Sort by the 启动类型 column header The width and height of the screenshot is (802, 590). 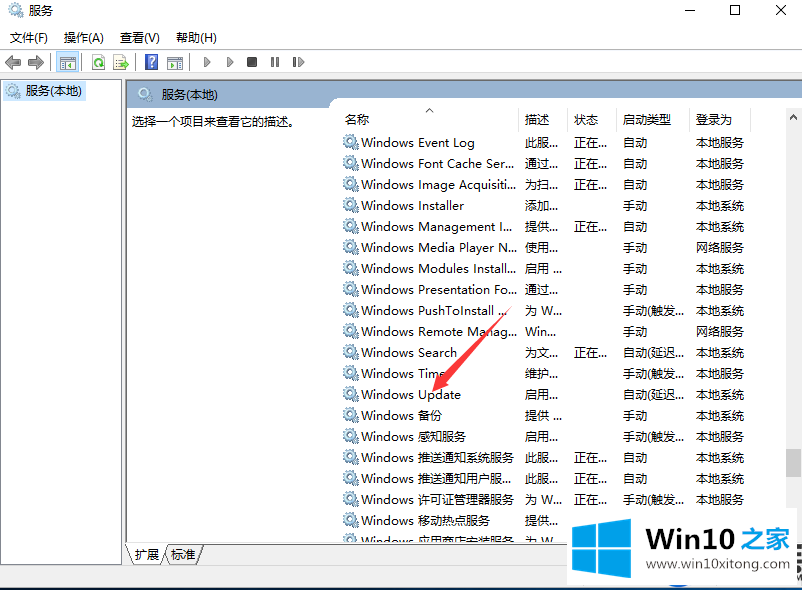[647, 120]
